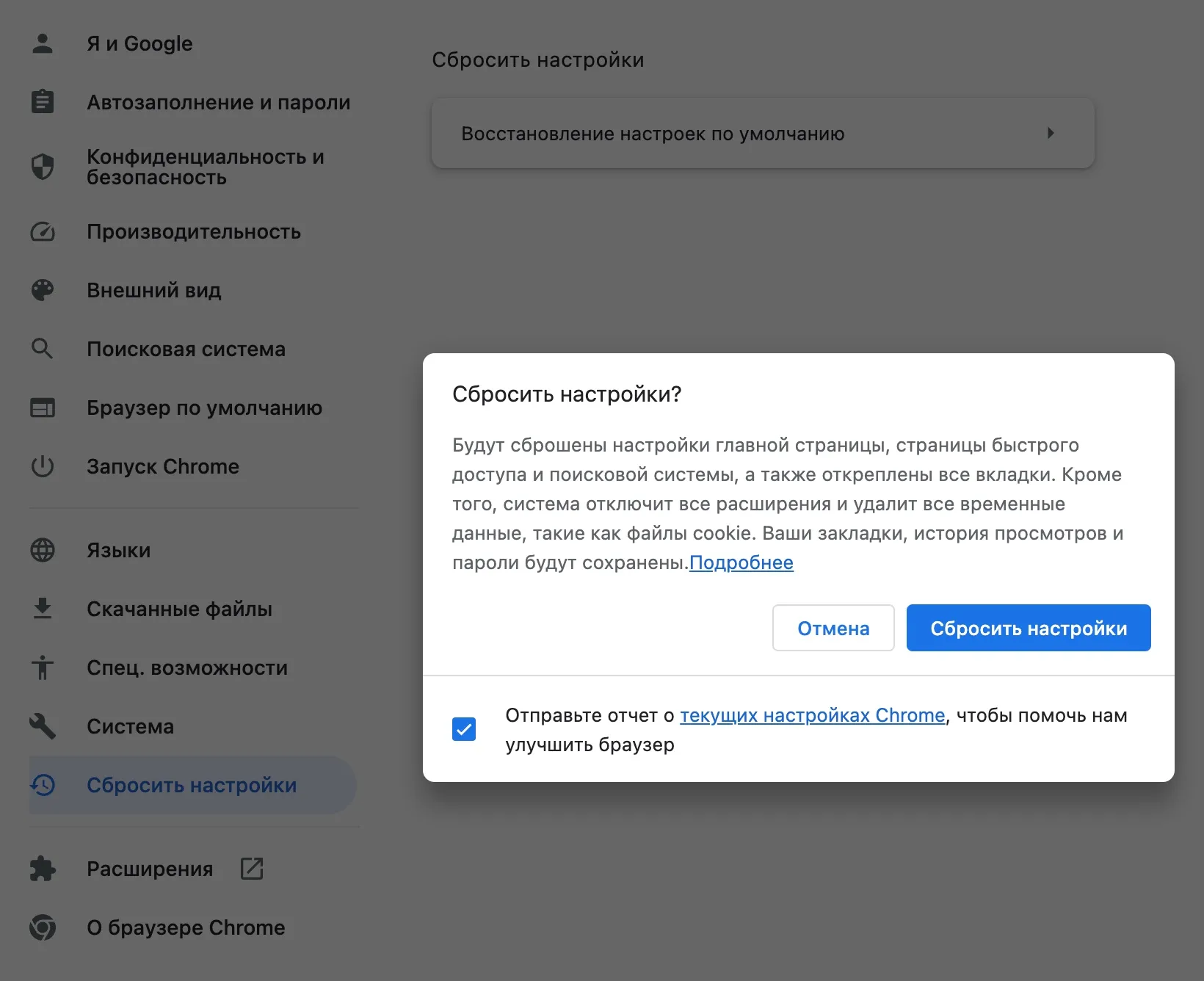Select Система in the sidebar
The image size is (1204, 981).
[131, 726]
